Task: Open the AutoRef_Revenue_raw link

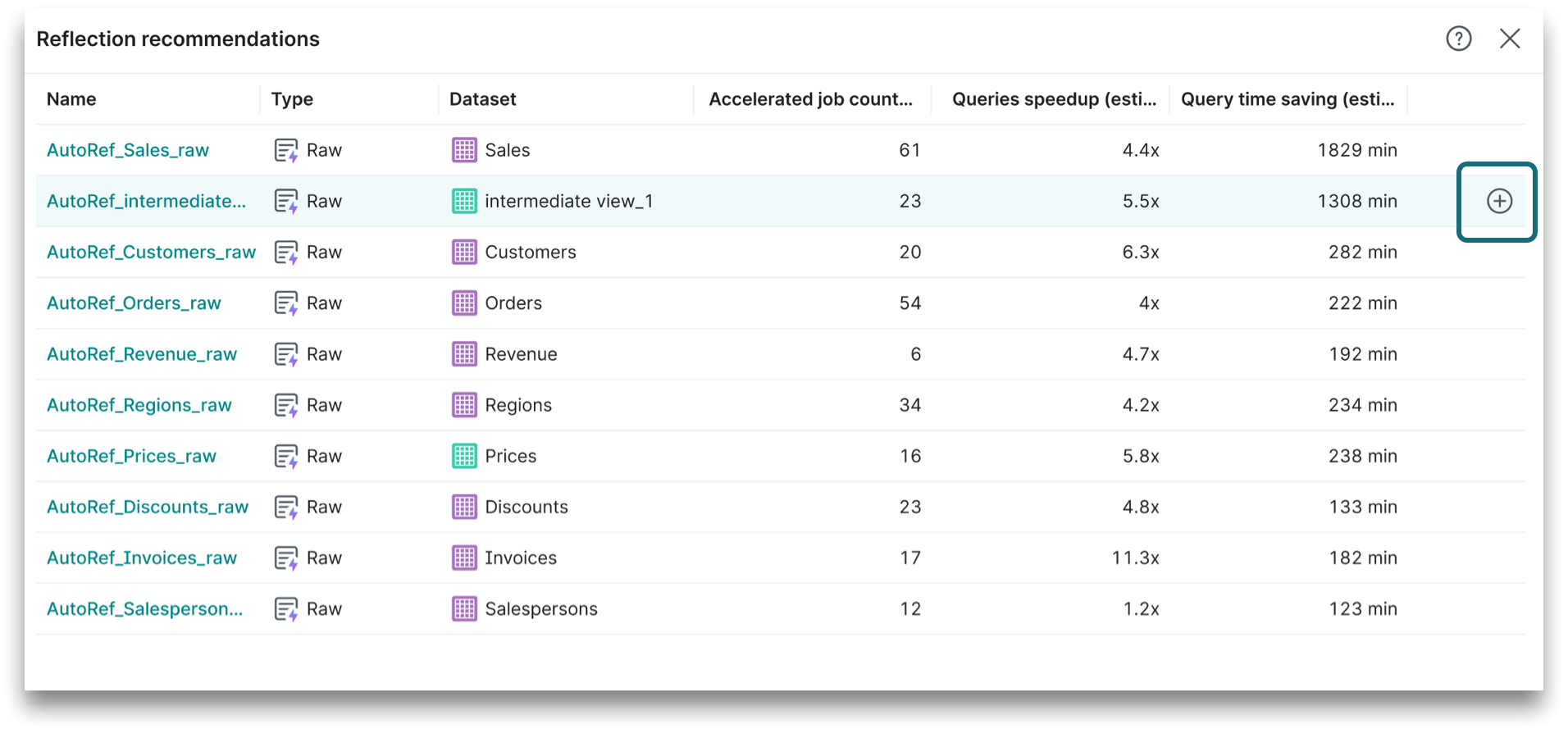Action: 142,354
